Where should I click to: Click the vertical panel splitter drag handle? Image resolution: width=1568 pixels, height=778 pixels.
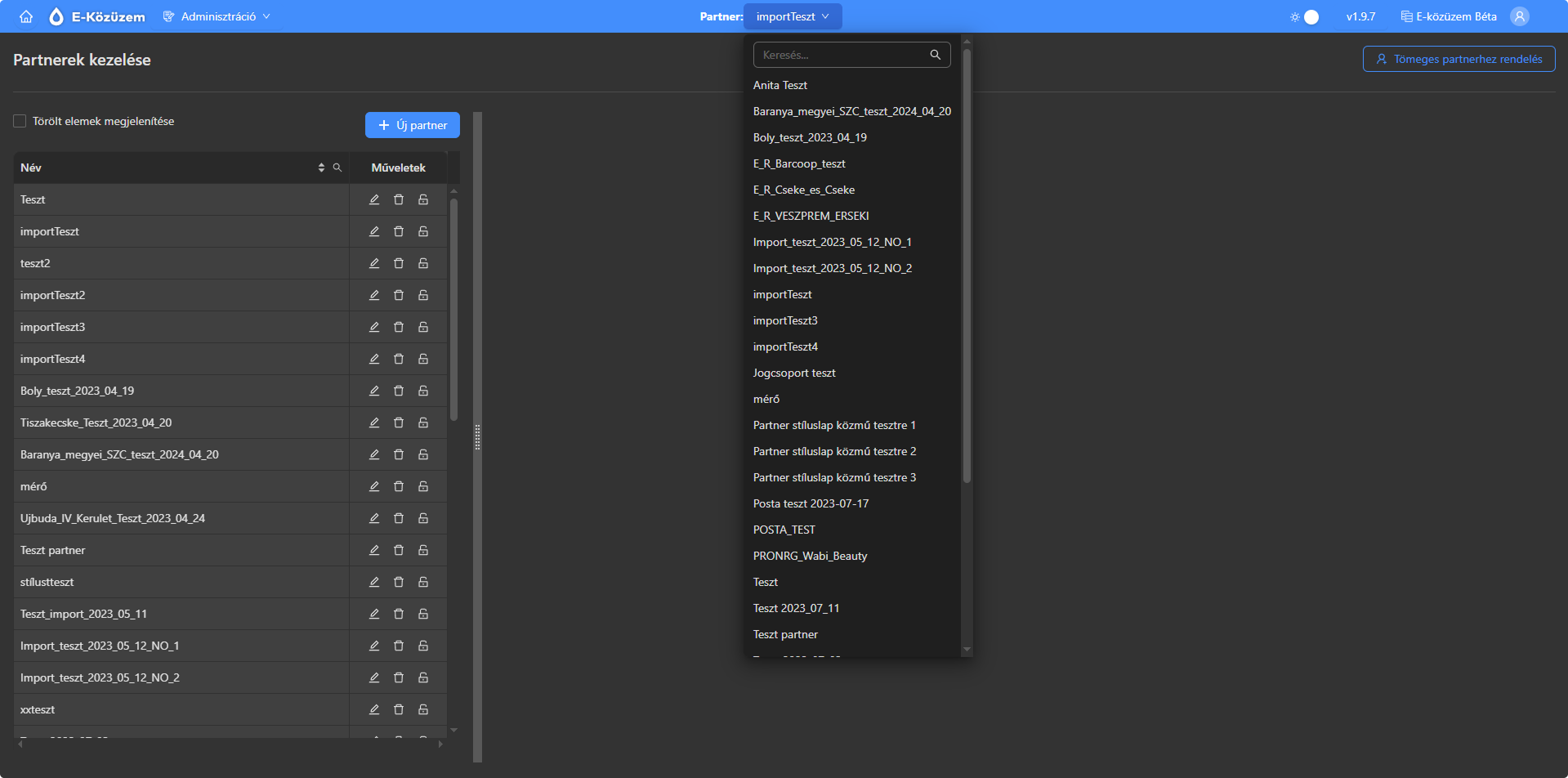click(x=477, y=437)
